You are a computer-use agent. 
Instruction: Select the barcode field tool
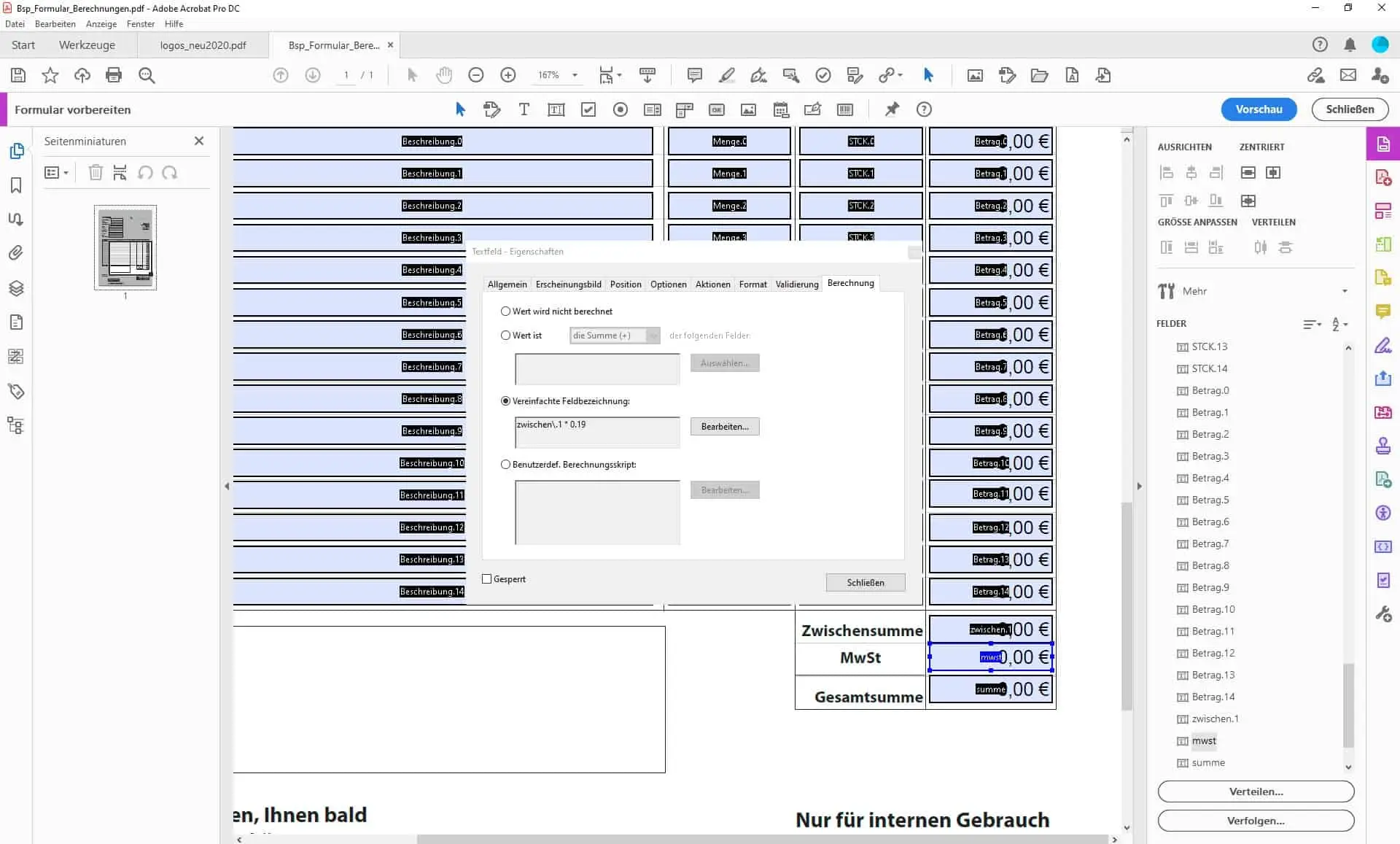click(845, 109)
